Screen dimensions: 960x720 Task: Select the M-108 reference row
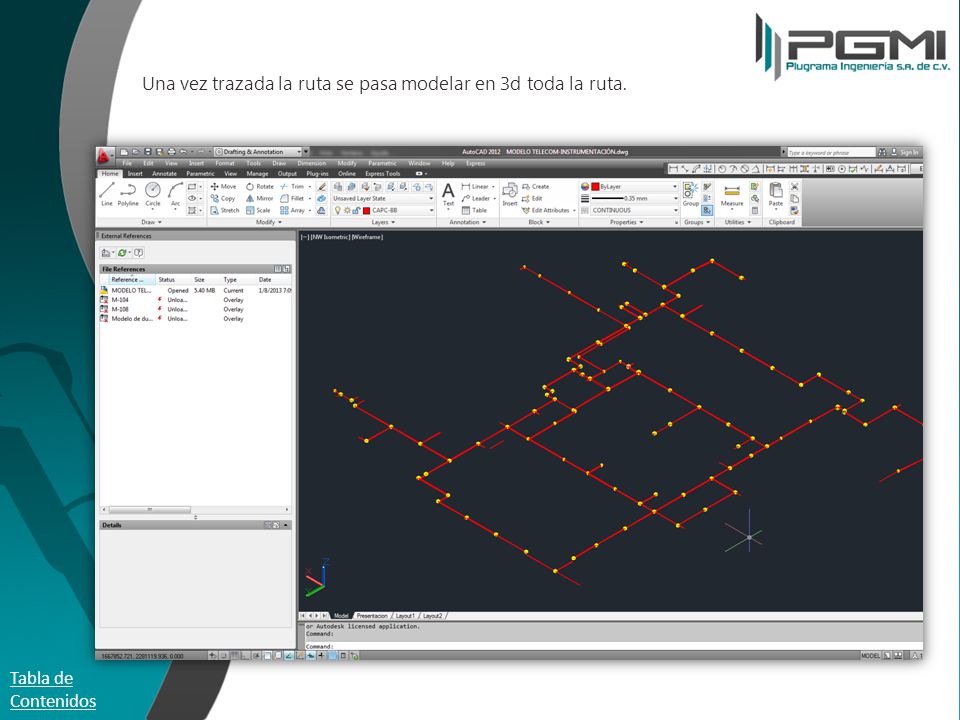point(196,309)
